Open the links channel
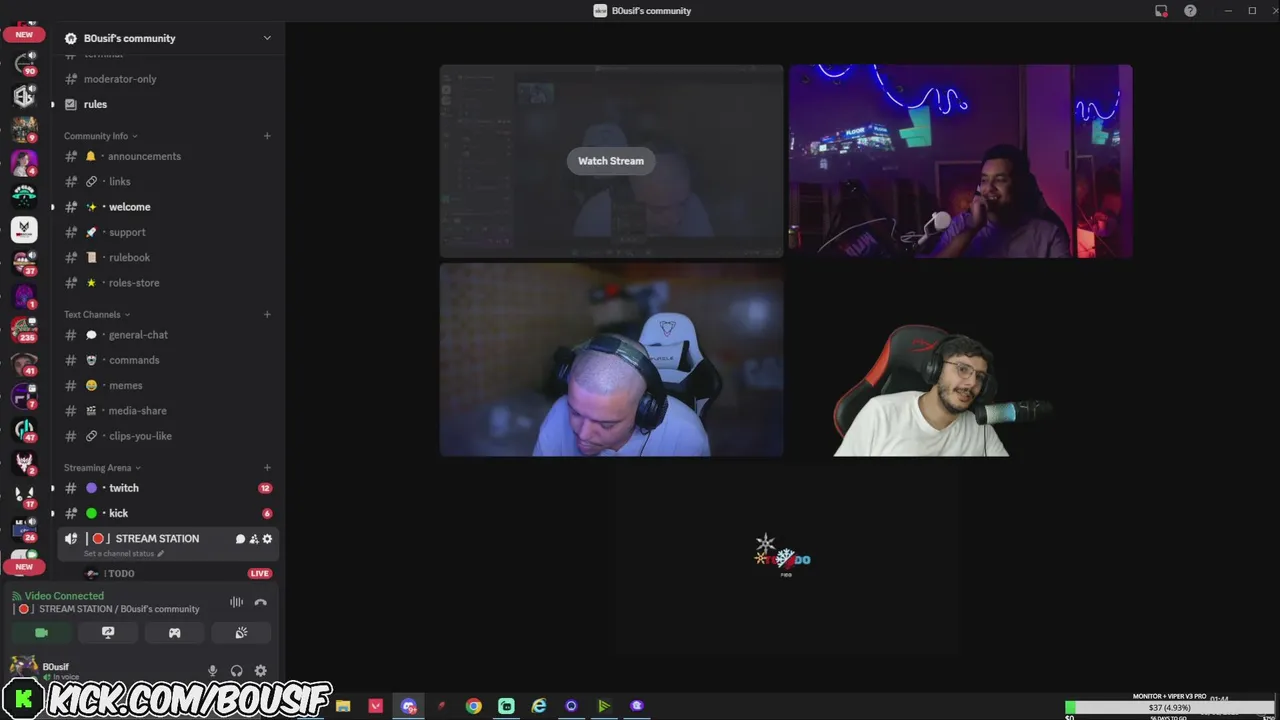 click(168, 181)
